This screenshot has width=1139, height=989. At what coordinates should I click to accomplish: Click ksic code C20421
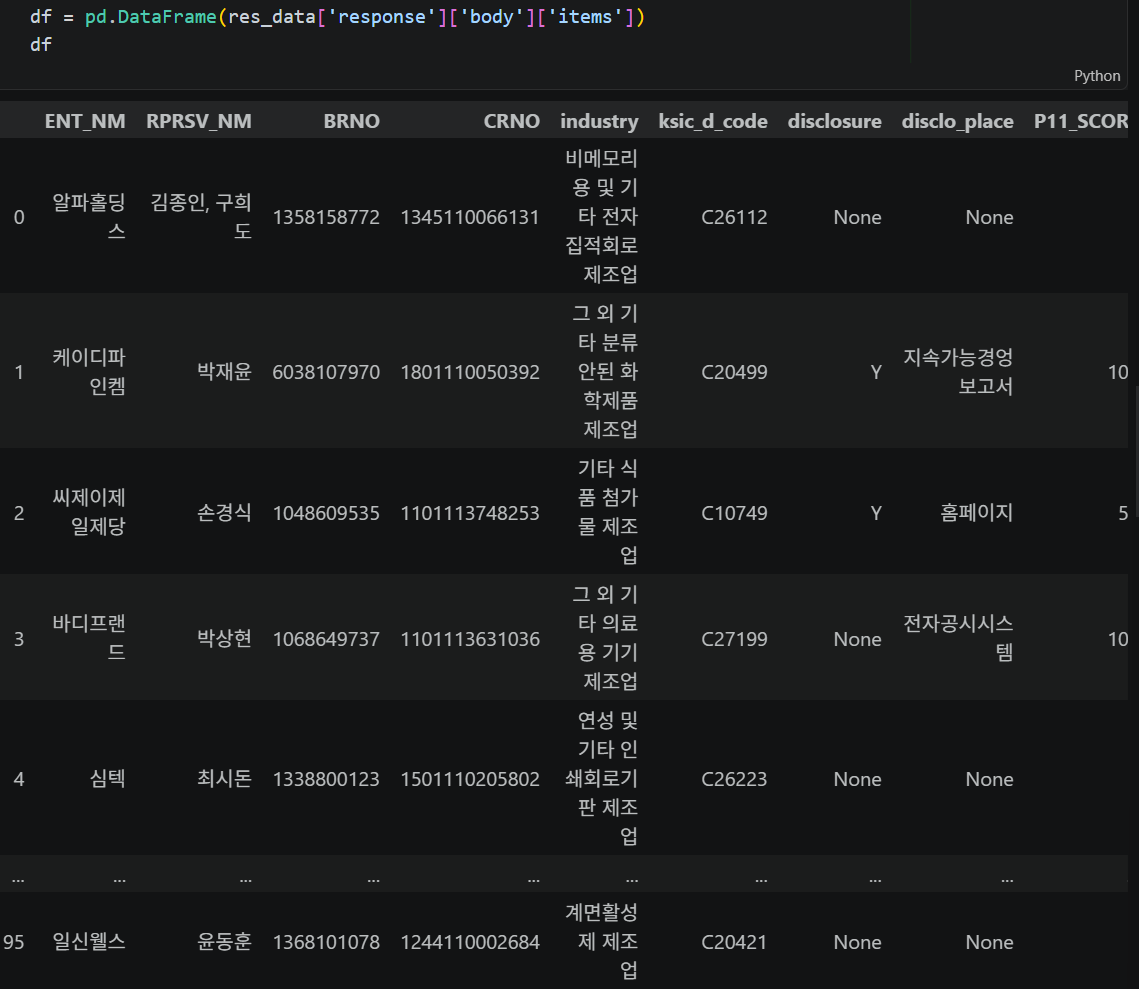pos(734,943)
